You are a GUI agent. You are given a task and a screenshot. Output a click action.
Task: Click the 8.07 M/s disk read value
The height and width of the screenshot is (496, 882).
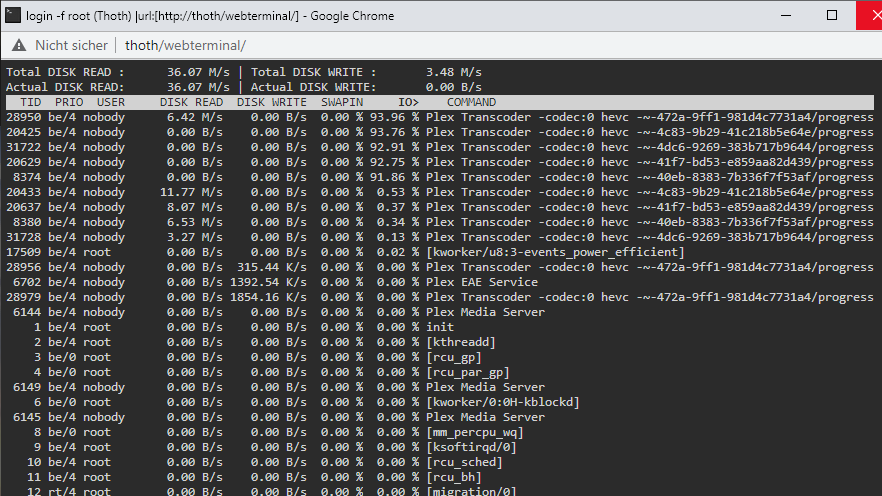[195, 207]
